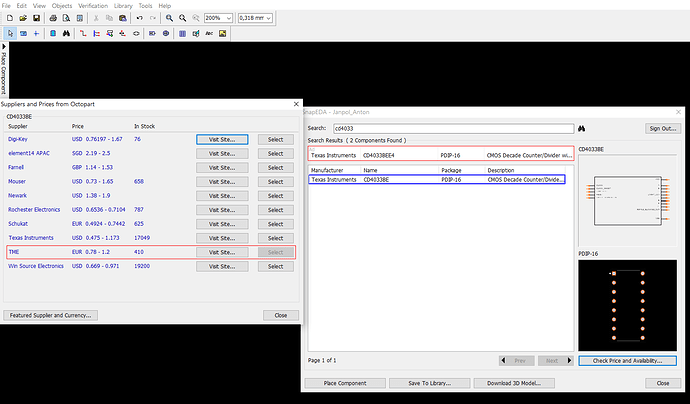Click the New file toolbar icon
690x404 pixels.
click(9, 18)
